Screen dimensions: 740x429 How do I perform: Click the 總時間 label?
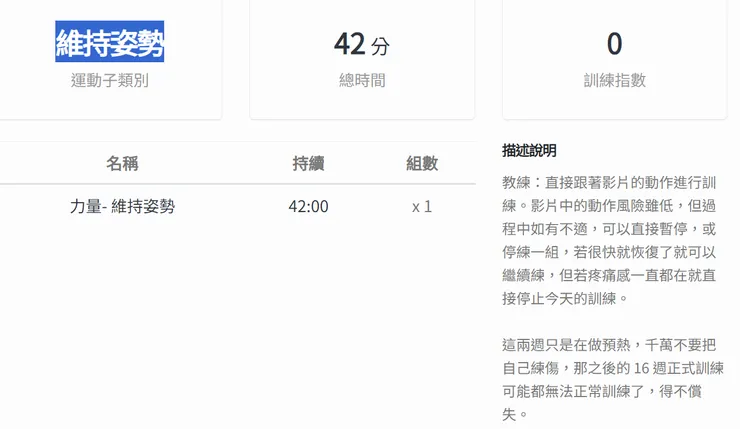tap(362, 80)
